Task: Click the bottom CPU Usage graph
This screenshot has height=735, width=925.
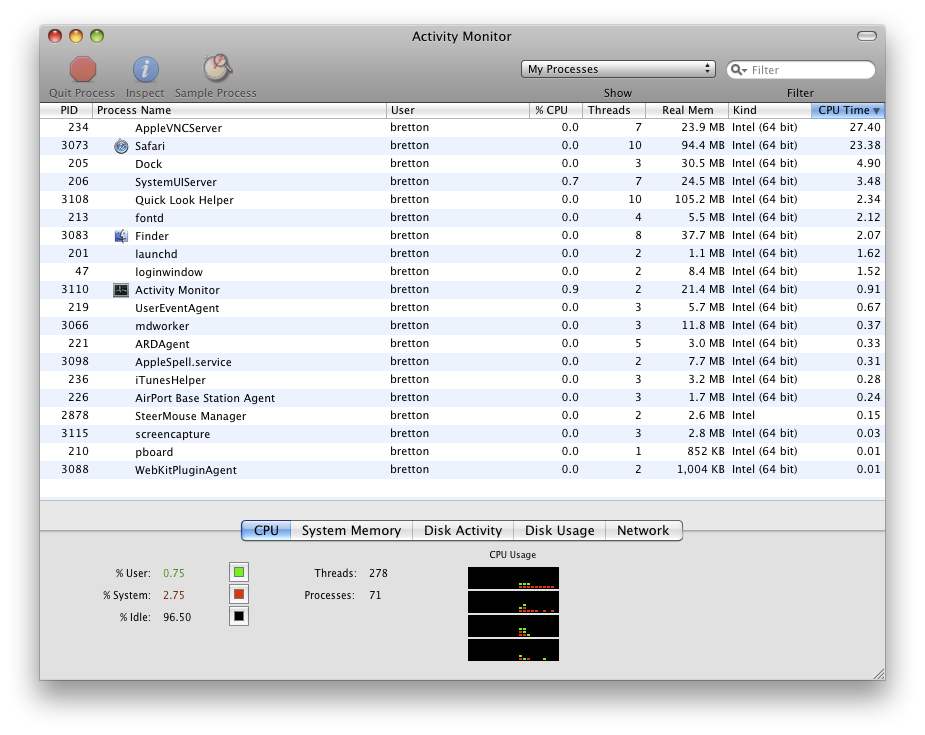Action: [513, 650]
